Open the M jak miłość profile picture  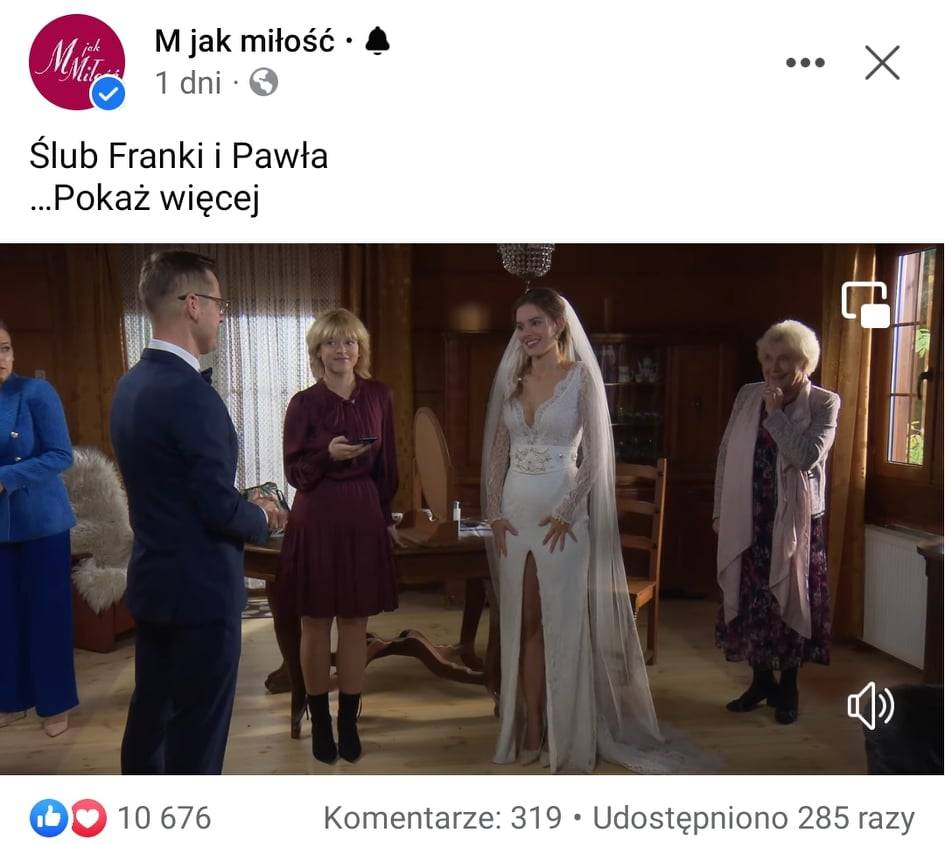pyautogui.click(x=77, y=61)
